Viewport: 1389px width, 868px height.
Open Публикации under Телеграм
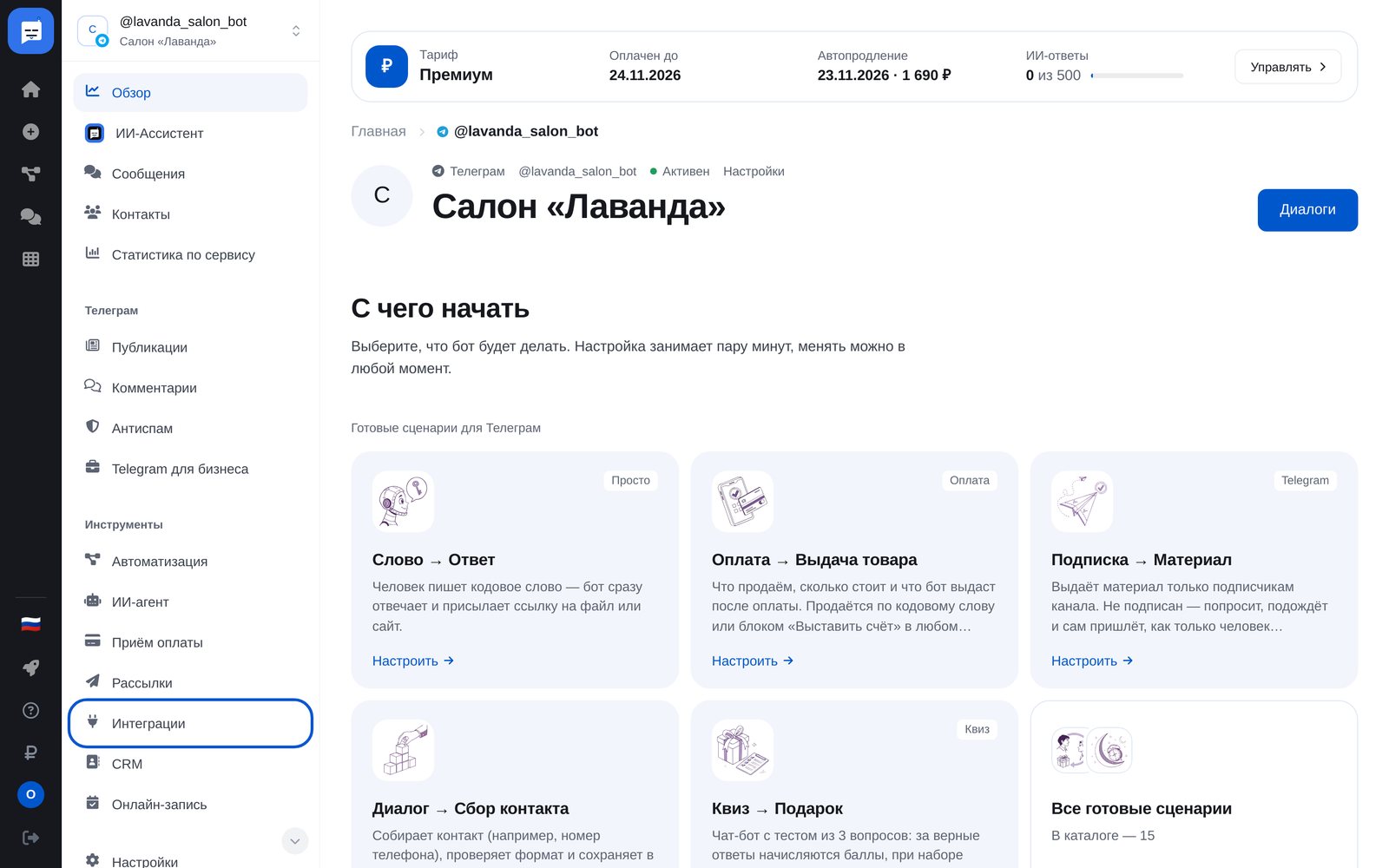point(190,347)
